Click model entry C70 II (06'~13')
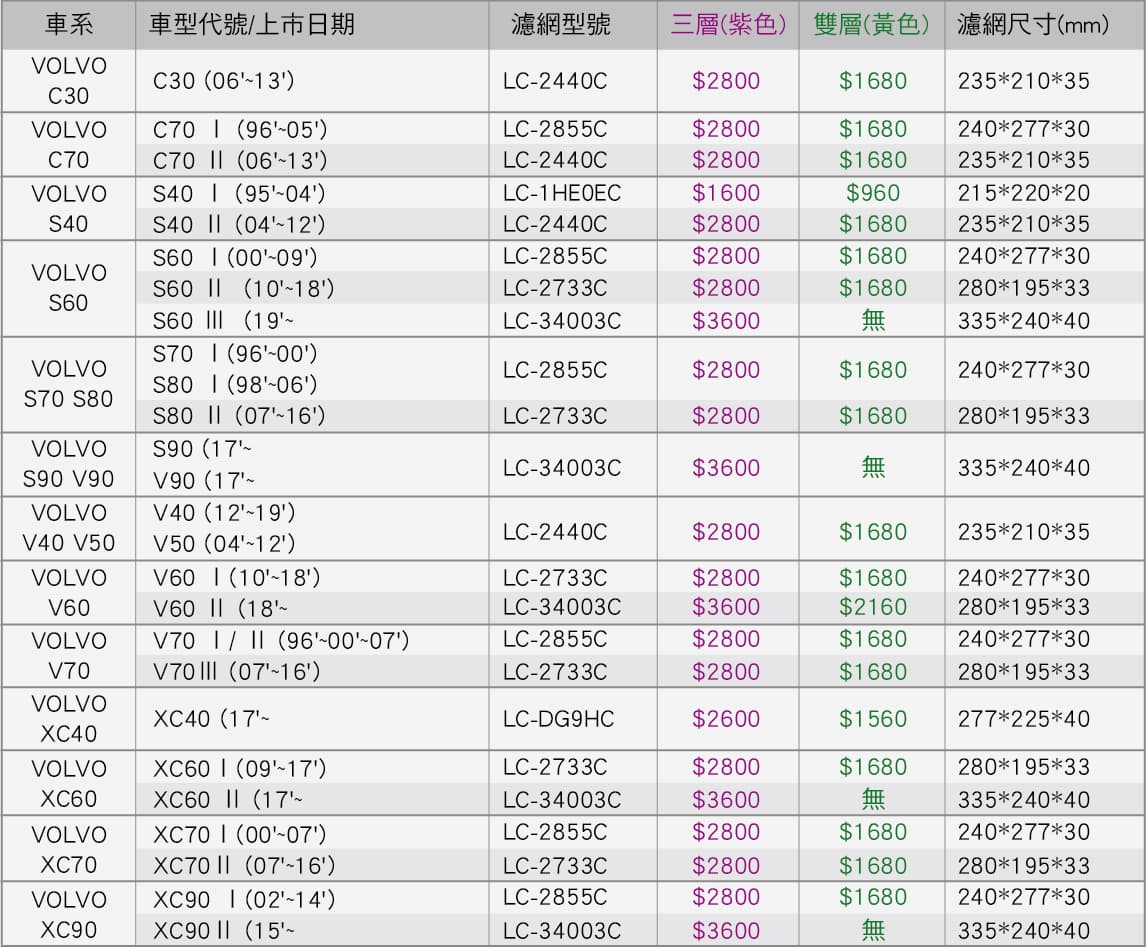The image size is (1146, 947). pyautogui.click(x=240, y=160)
